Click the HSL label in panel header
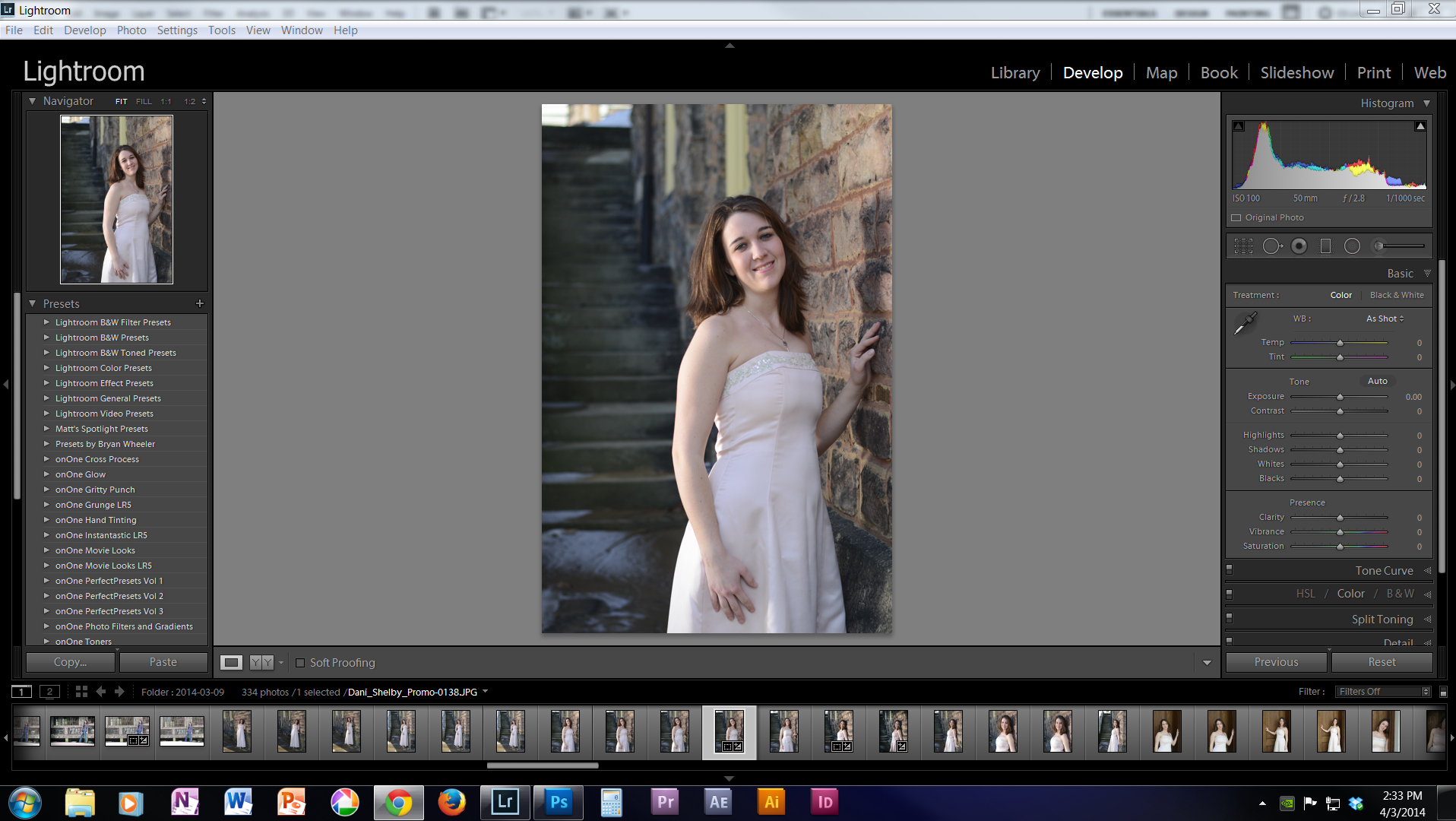 point(1306,594)
